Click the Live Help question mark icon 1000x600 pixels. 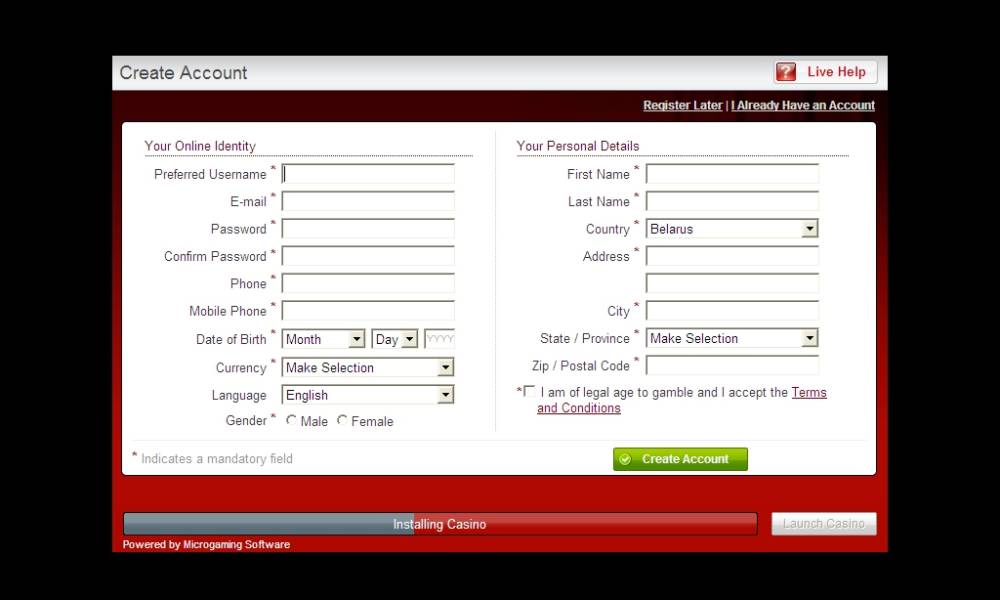(x=787, y=72)
